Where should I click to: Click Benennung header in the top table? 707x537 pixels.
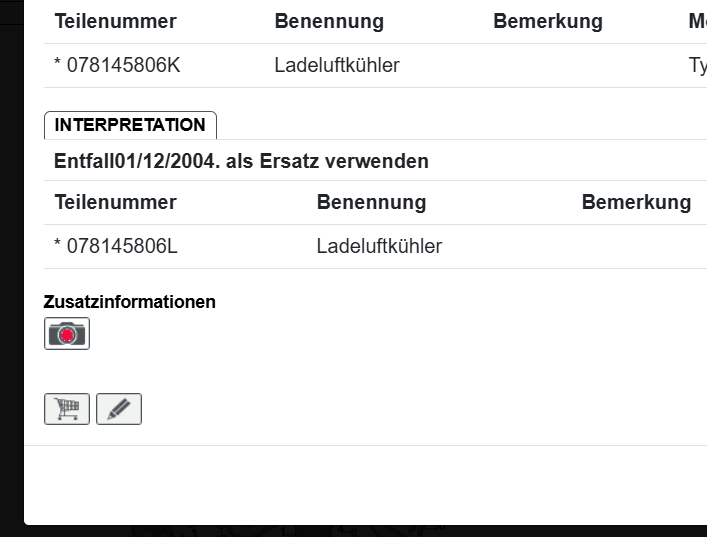[329, 22]
